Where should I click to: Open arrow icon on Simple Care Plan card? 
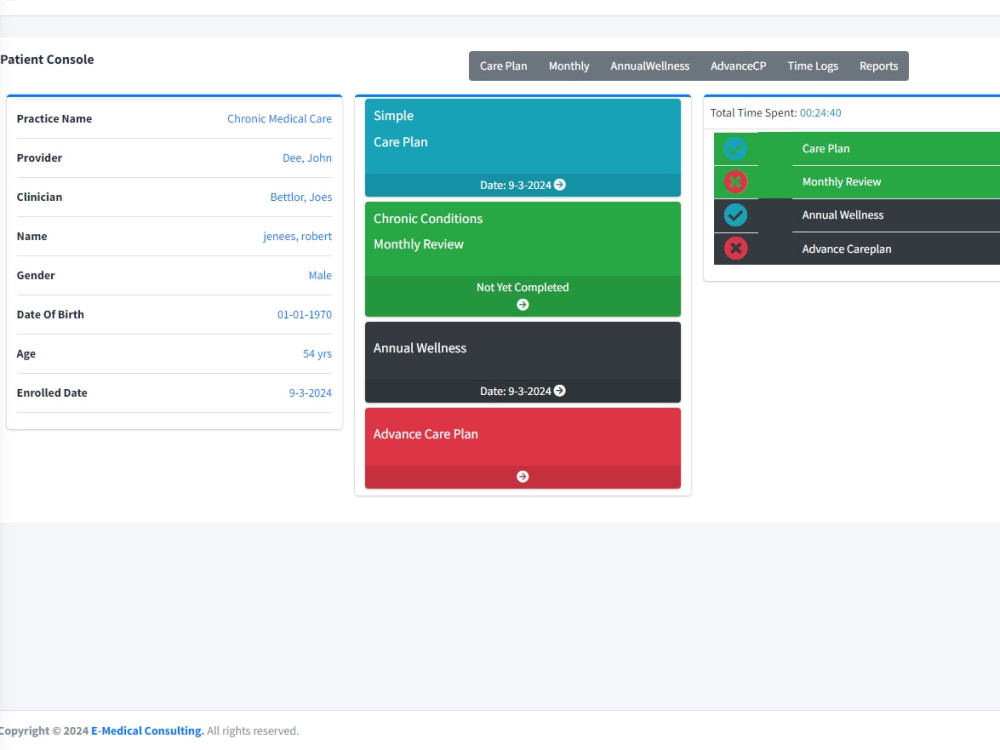(559, 184)
